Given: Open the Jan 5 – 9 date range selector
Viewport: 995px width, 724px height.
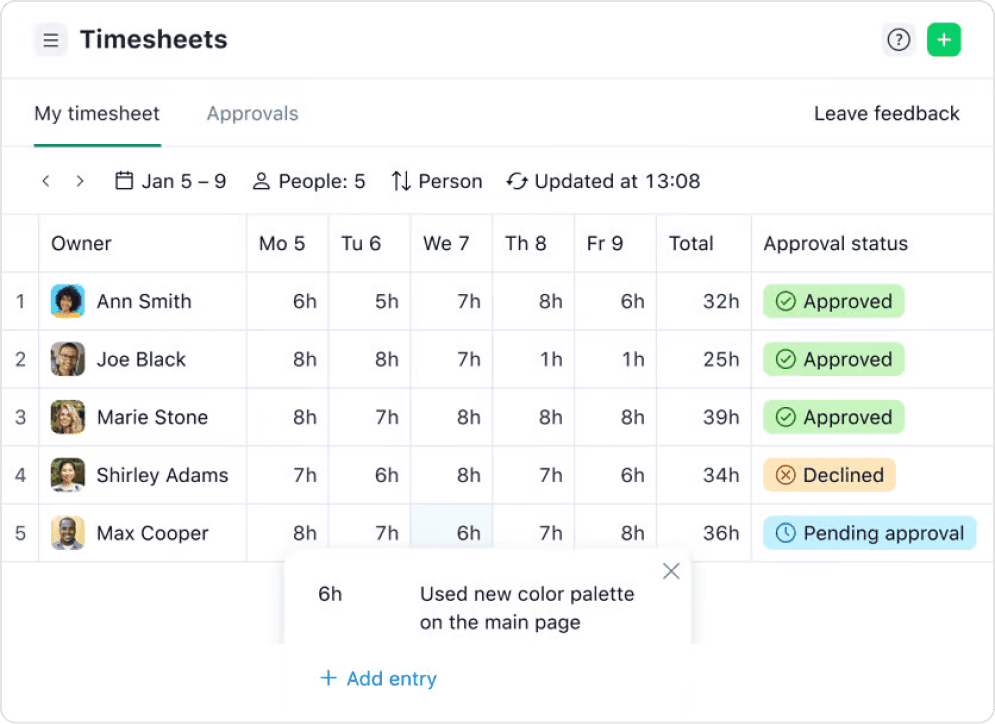Looking at the screenshot, I should click(181, 181).
